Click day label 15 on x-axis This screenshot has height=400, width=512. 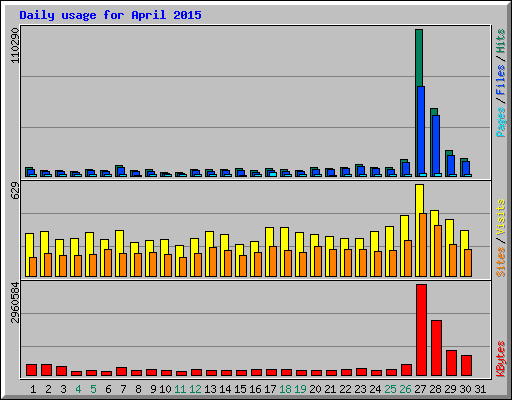(x=240, y=389)
